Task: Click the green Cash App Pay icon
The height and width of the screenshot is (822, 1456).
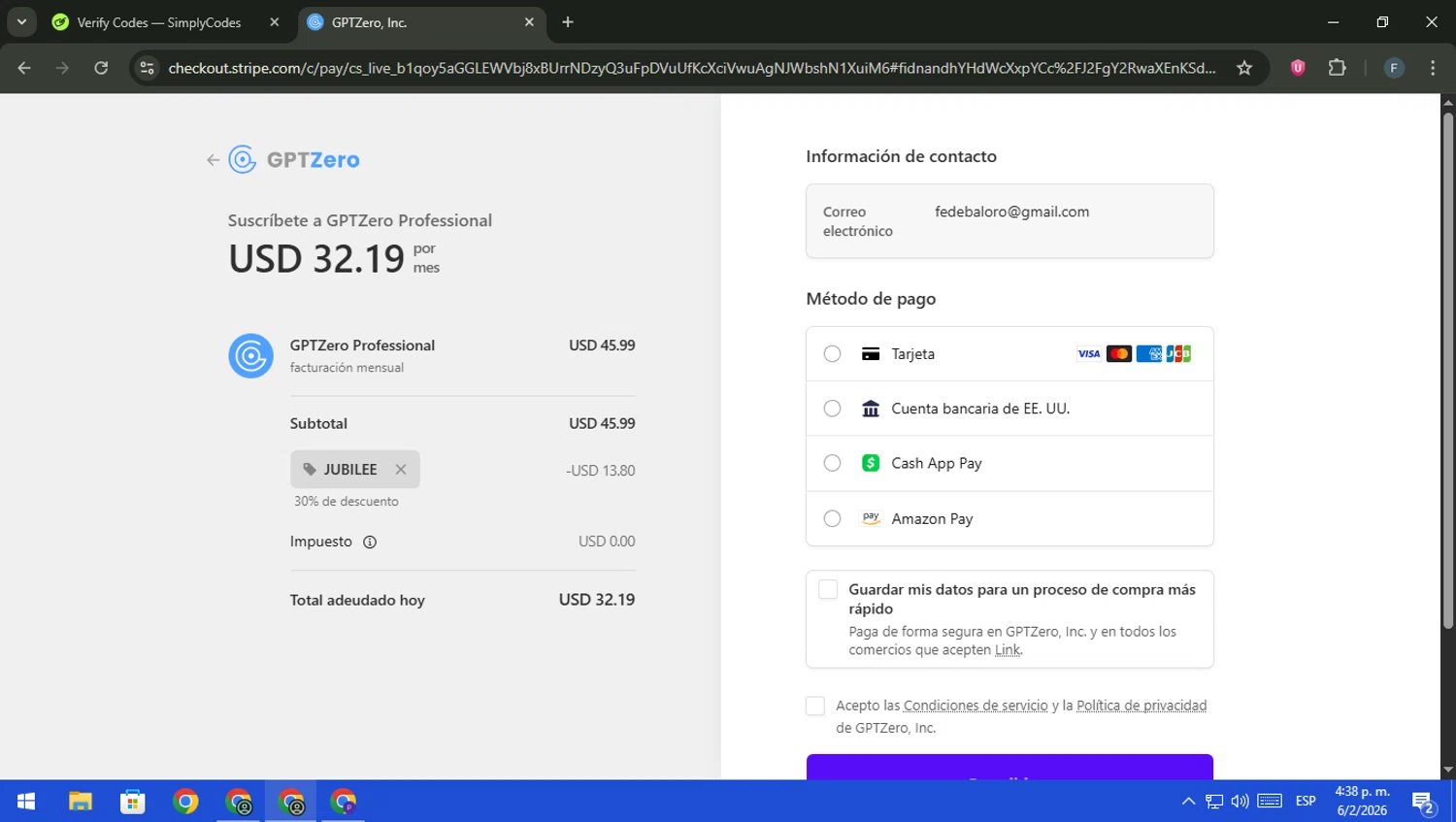Action: (x=871, y=463)
